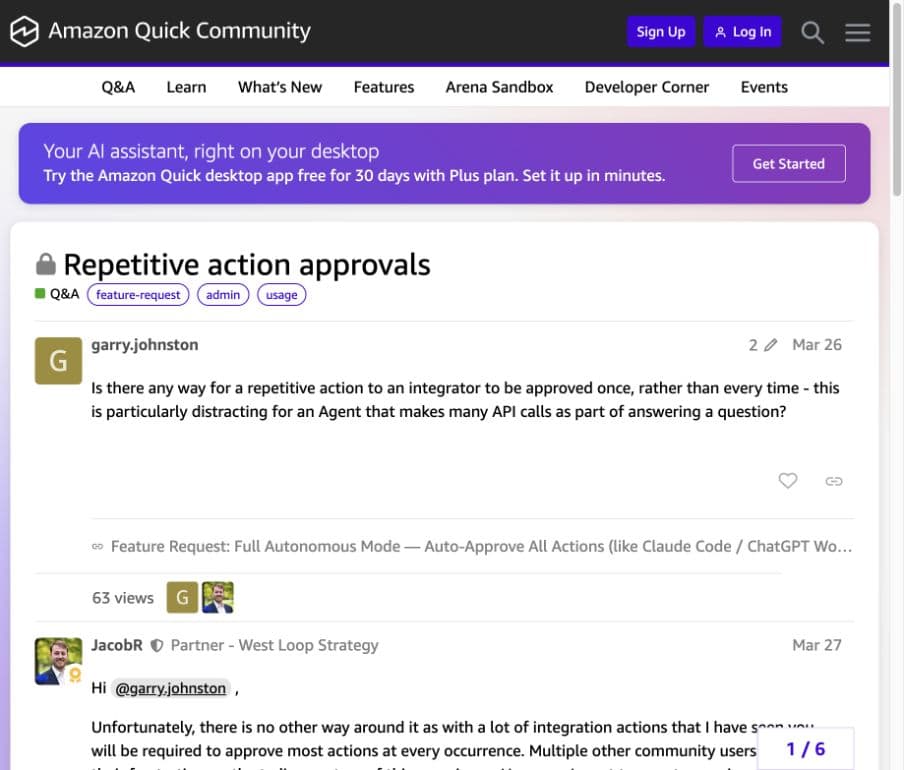Select the usage tag
This screenshot has width=904, height=770.
pos(281,295)
